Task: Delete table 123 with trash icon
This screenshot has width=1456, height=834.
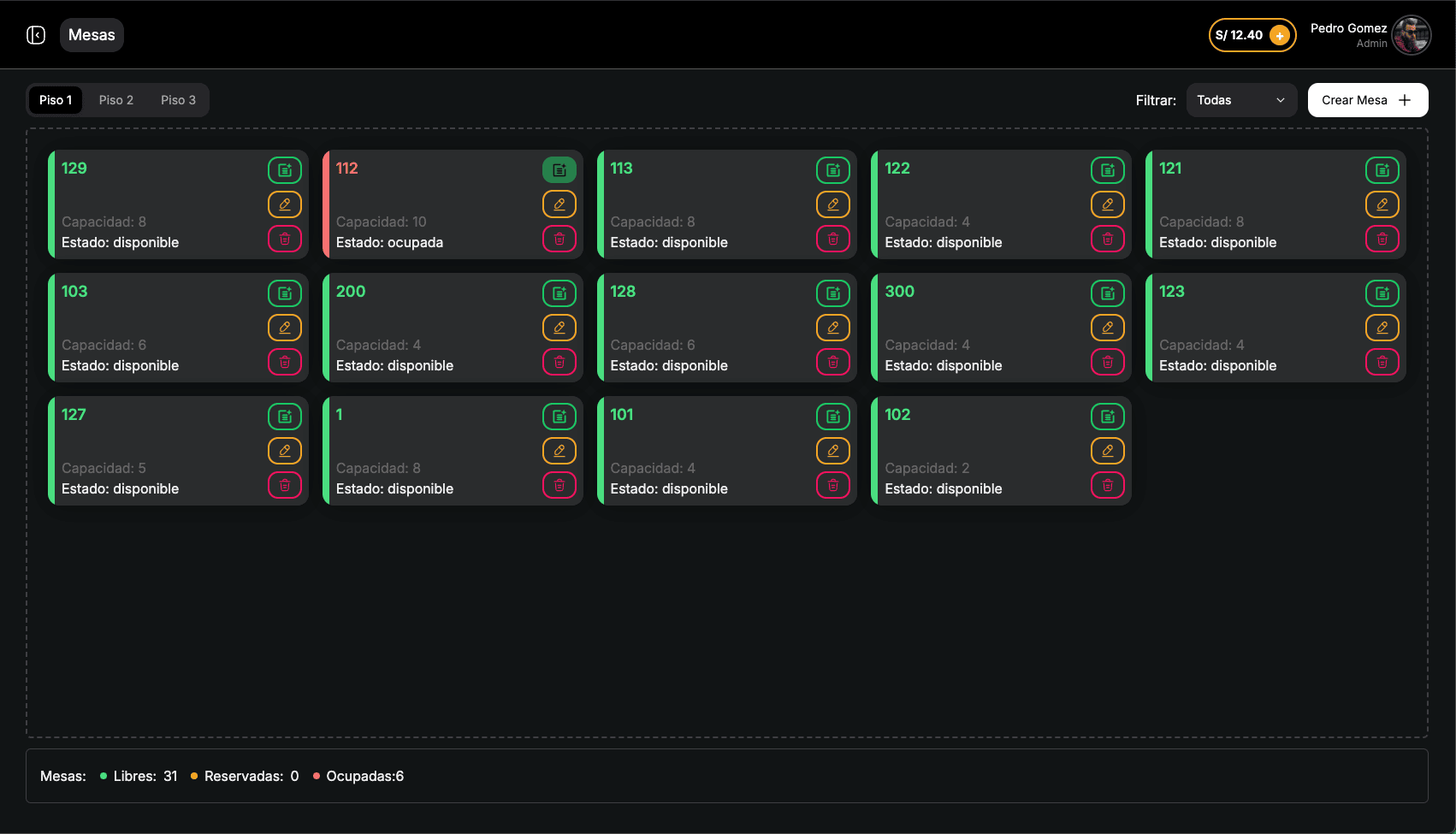Action: coord(1382,362)
